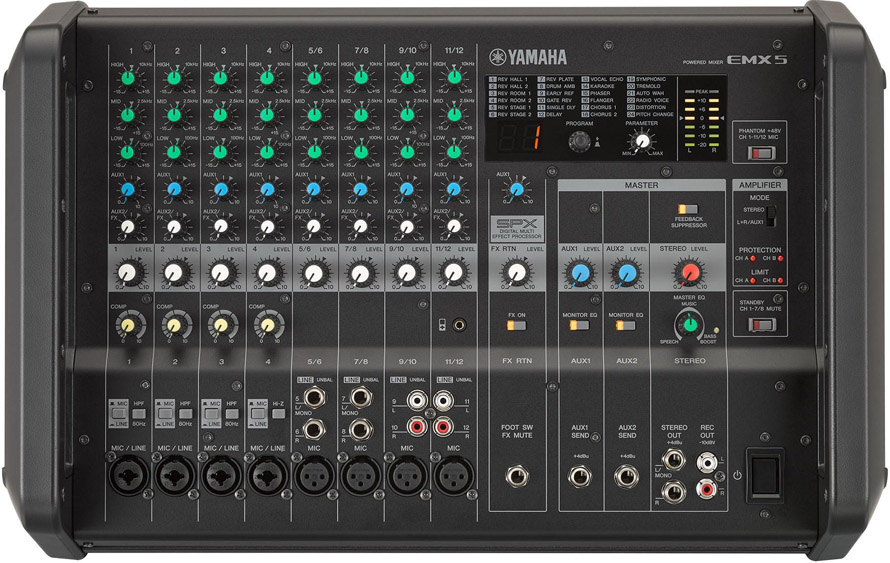The height and width of the screenshot is (563, 890).
Task: Click the channel 4 yellow COMP knob
Action: click(267, 325)
